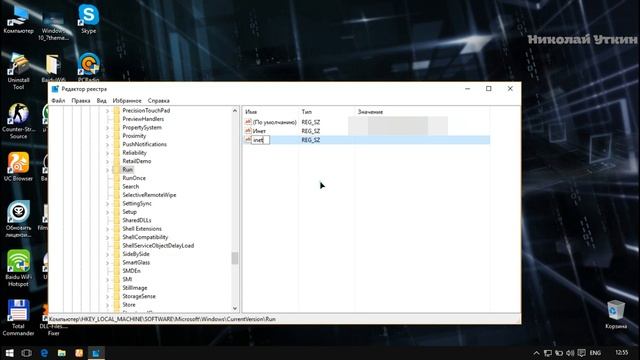Select the StillImage key
The width and height of the screenshot is (640, 360).
[x=135, y=288]
